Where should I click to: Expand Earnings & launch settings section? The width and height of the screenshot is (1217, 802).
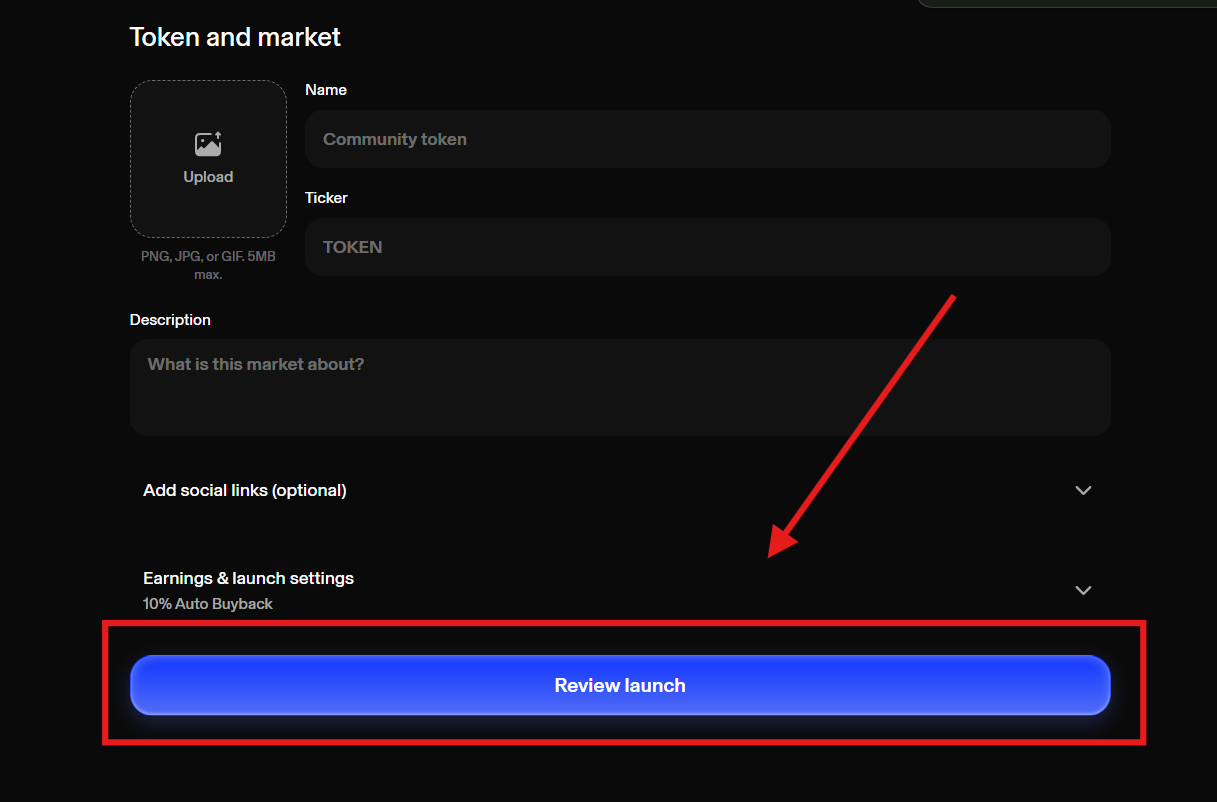pyautogui.click(x=620, y=589)
